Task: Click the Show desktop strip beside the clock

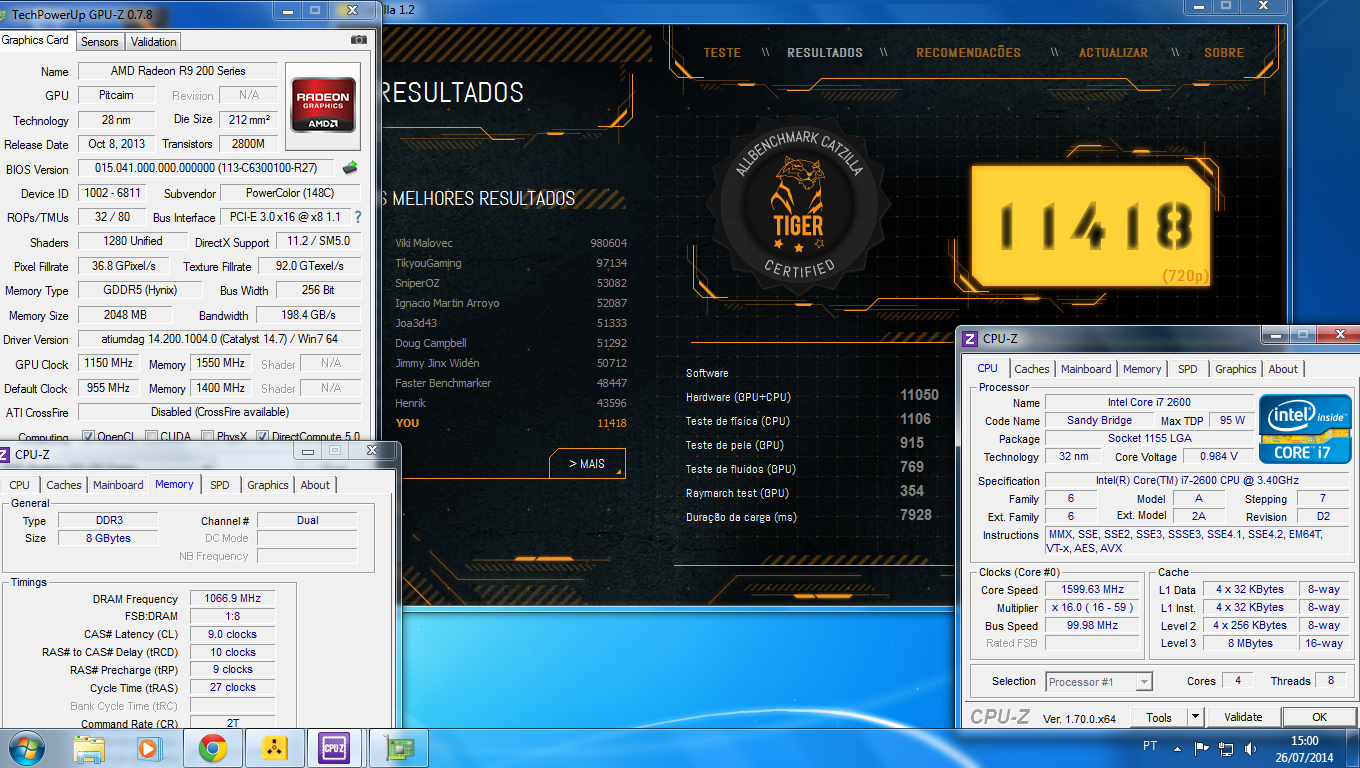Action: [1352, 748]
